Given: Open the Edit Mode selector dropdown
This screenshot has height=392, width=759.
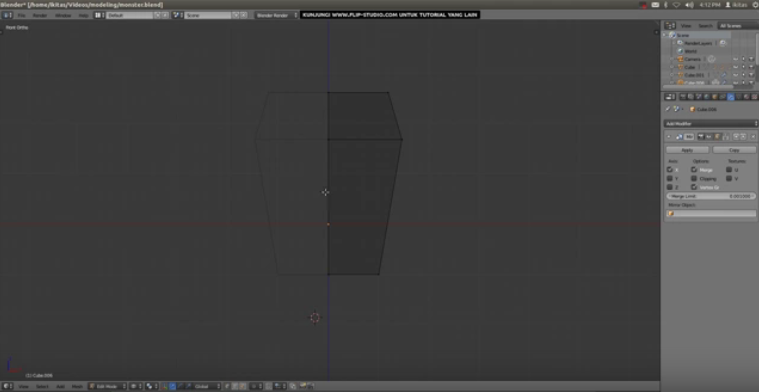Looking at the screenshot, I should [x=107, y=386].
